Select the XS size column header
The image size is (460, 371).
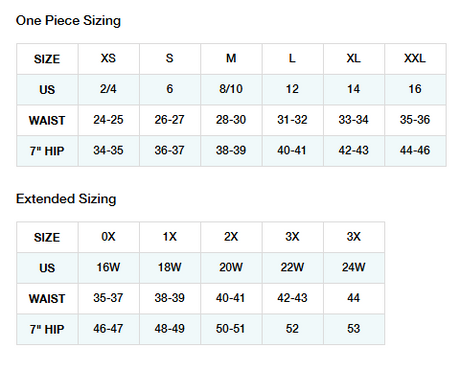tap(109, 59)
